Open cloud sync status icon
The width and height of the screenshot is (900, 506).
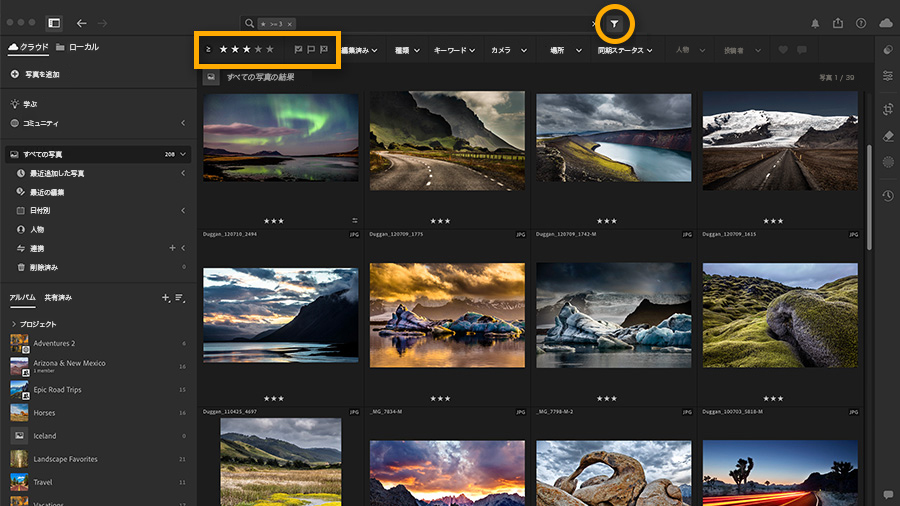pos(886,23)
